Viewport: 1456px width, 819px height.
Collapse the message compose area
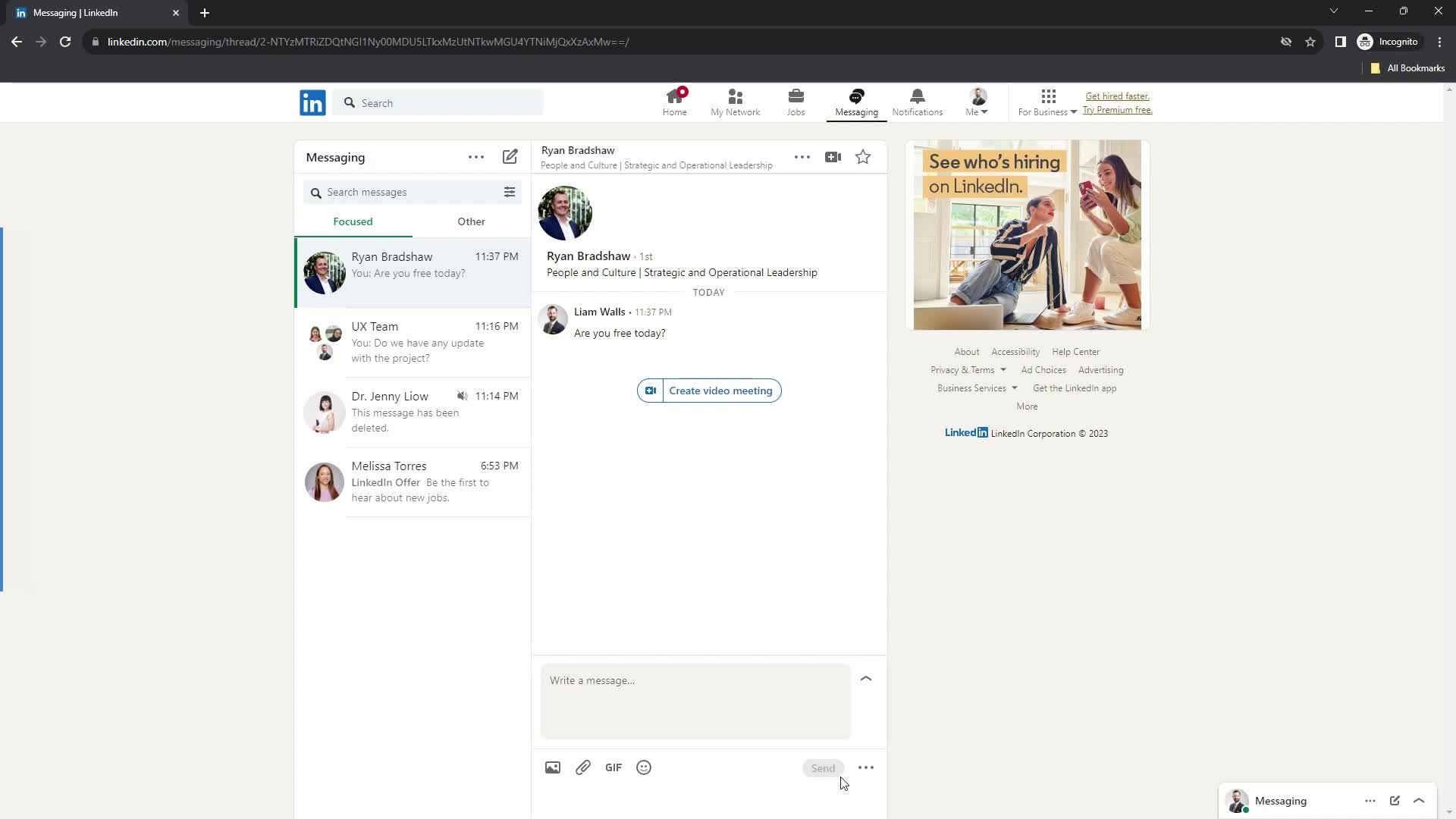point(865,679)
